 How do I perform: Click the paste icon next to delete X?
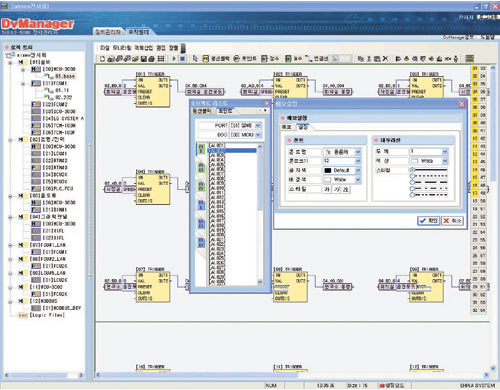coord(377,59)
